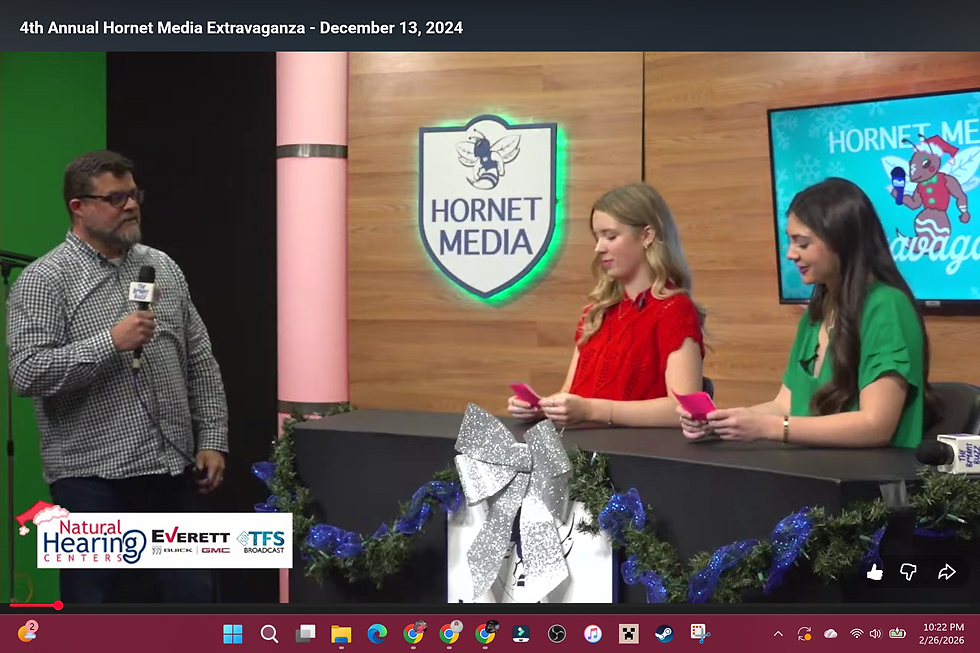Open iTunes music app from taskbar

(592, 634)
